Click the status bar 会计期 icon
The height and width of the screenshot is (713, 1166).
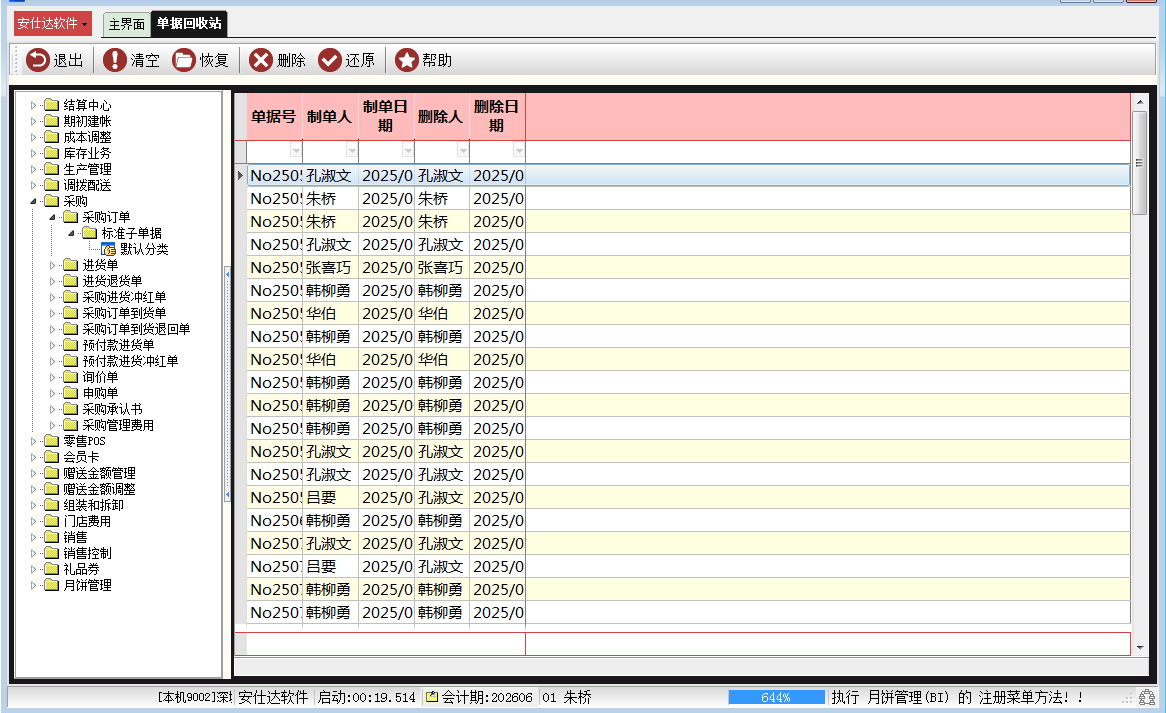coord(431,697)
